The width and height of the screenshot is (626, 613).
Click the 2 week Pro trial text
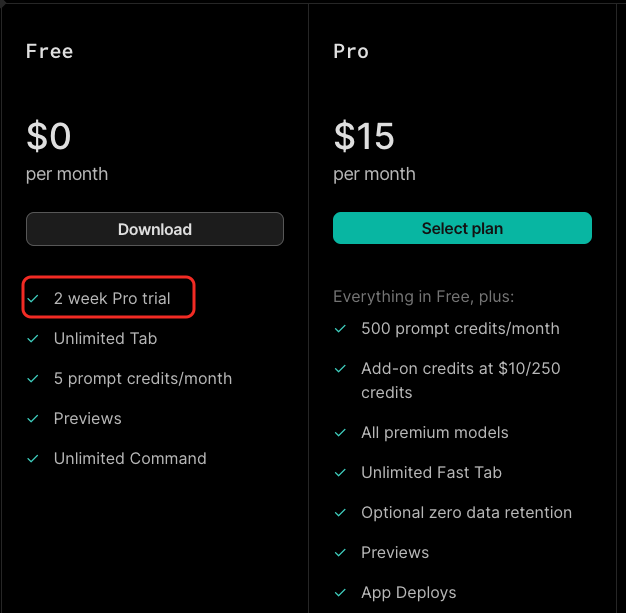tap(112, 298)
